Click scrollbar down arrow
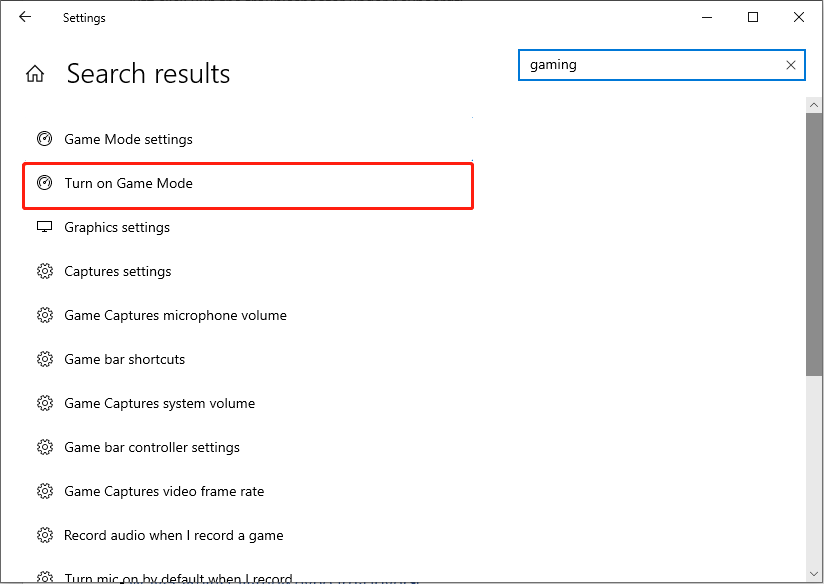 814,573
